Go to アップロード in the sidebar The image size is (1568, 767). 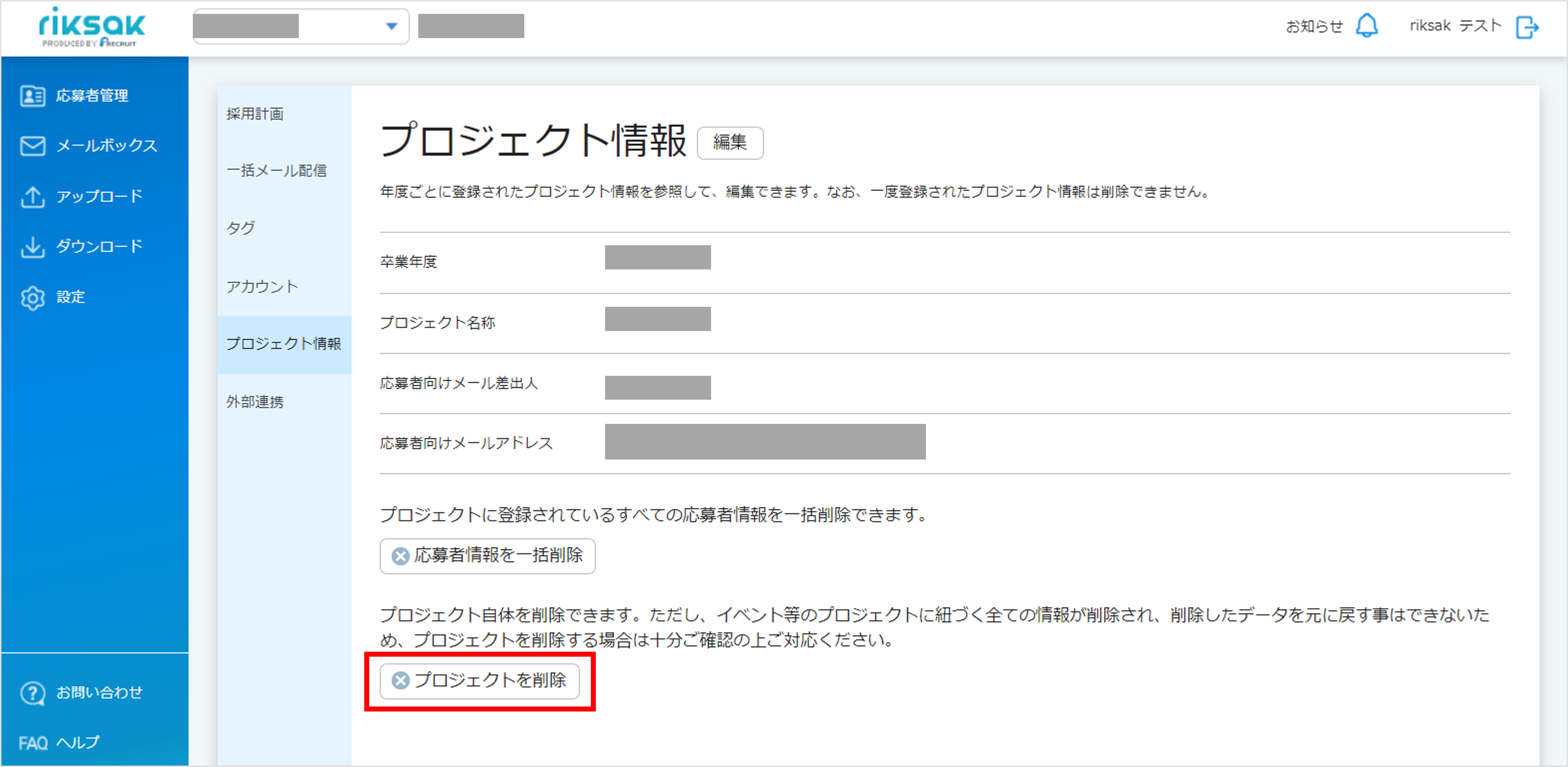pyautogui.click(x=99, y=196)
